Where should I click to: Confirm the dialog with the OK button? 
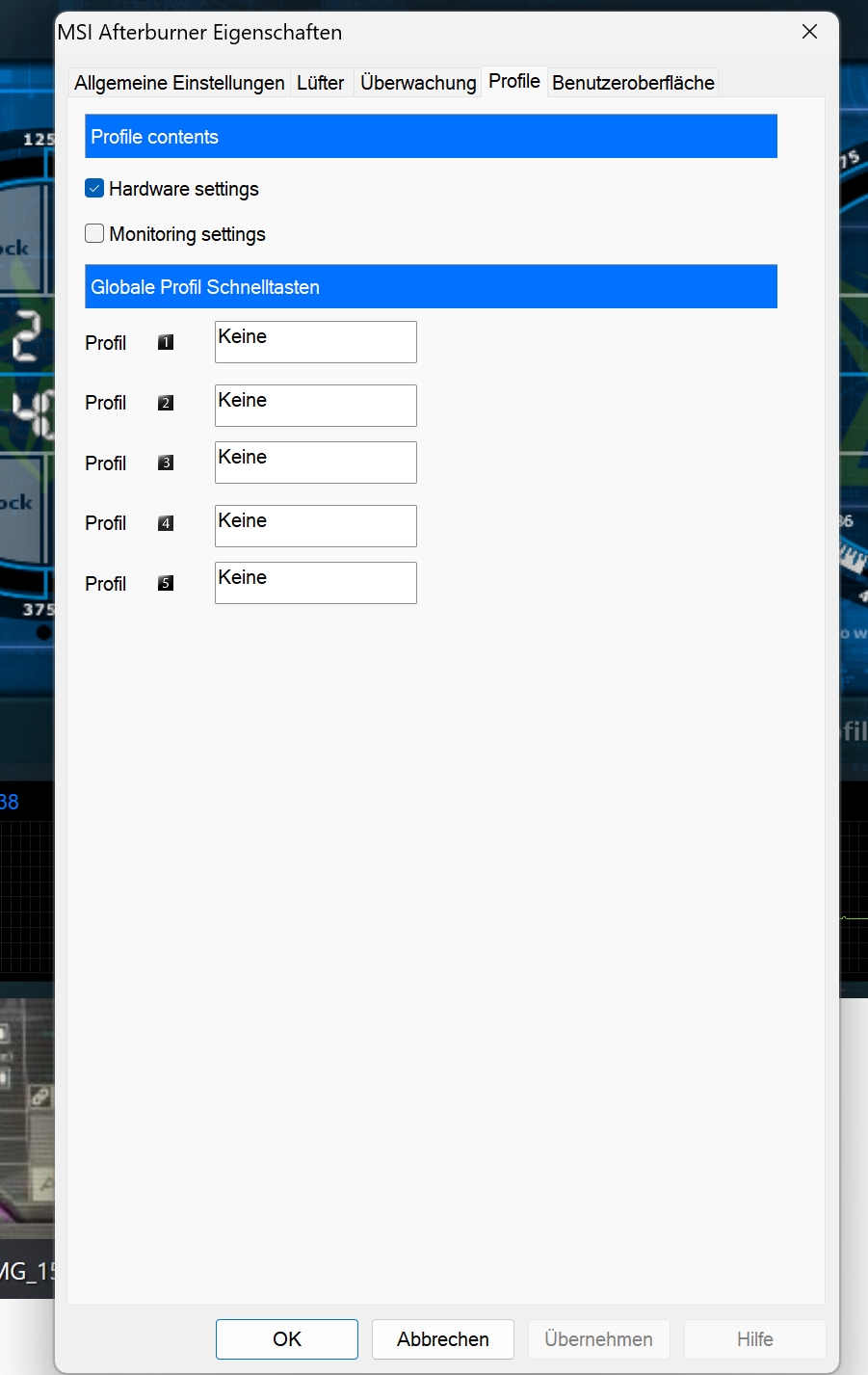click(287, 1339)
